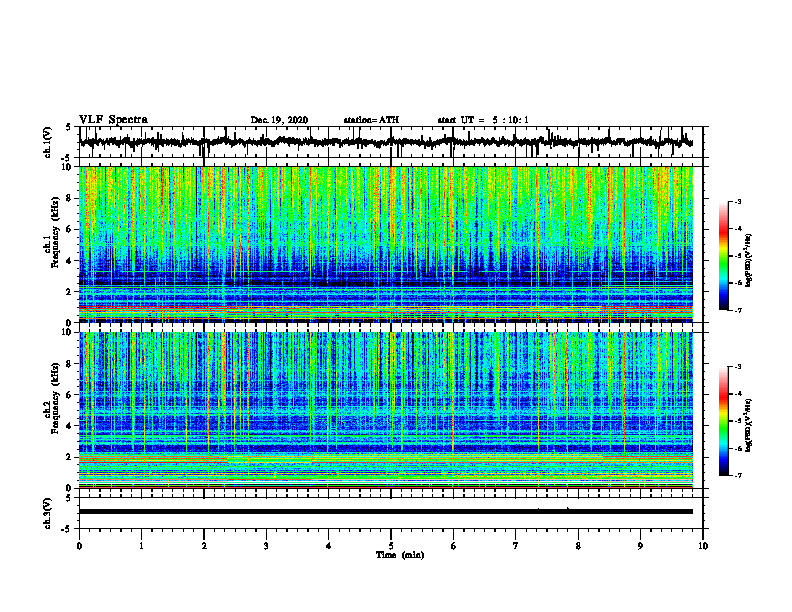Click the ch.2 colorbar's log(PSD) unit label
792x612 pixels.
[x=749, y=425]
